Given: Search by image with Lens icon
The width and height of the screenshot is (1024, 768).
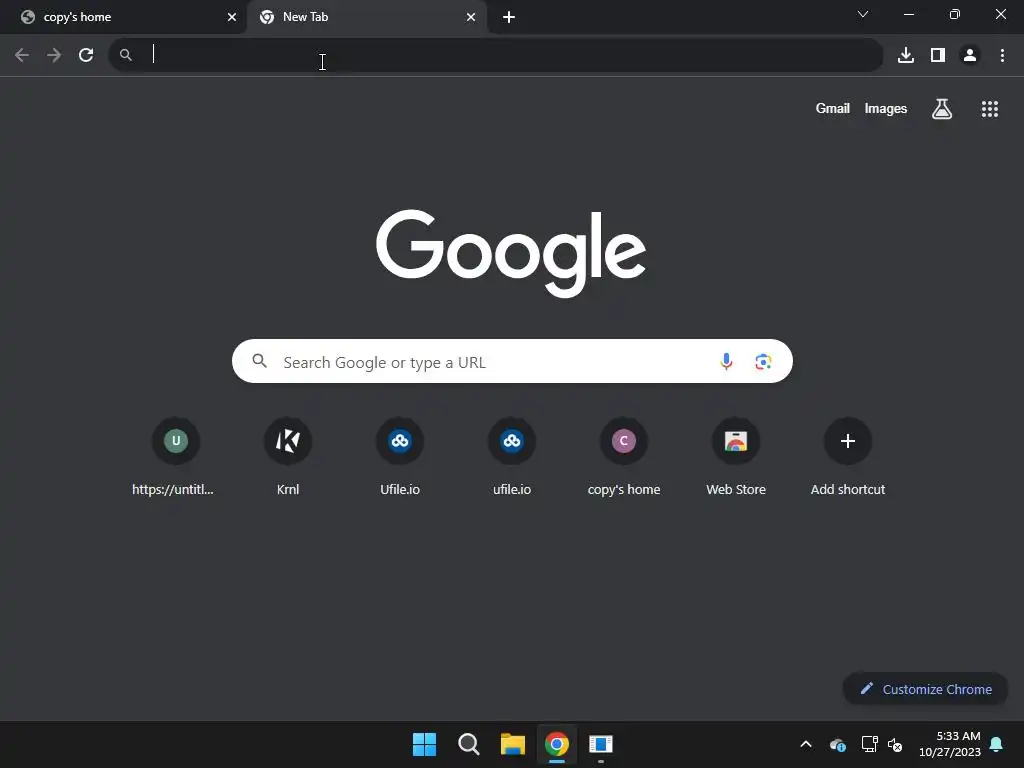Looking at the screenshot, I should (763, 361).
